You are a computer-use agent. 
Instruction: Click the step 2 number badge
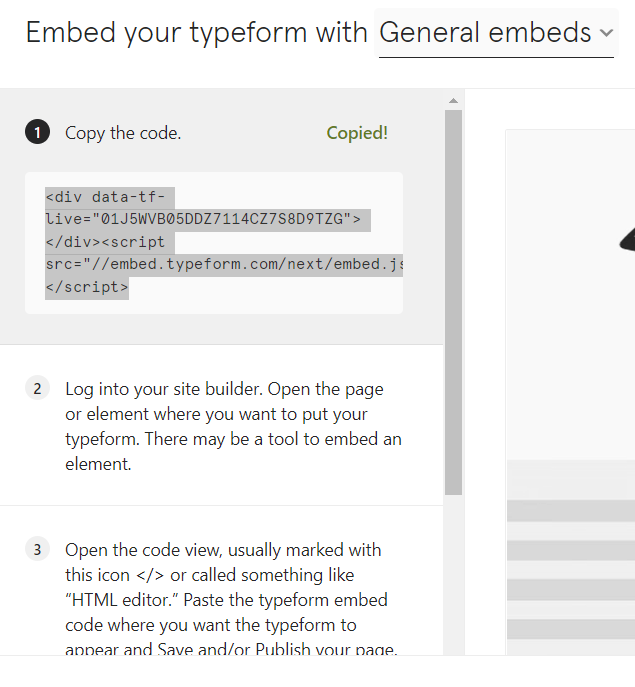coord(37,389)
